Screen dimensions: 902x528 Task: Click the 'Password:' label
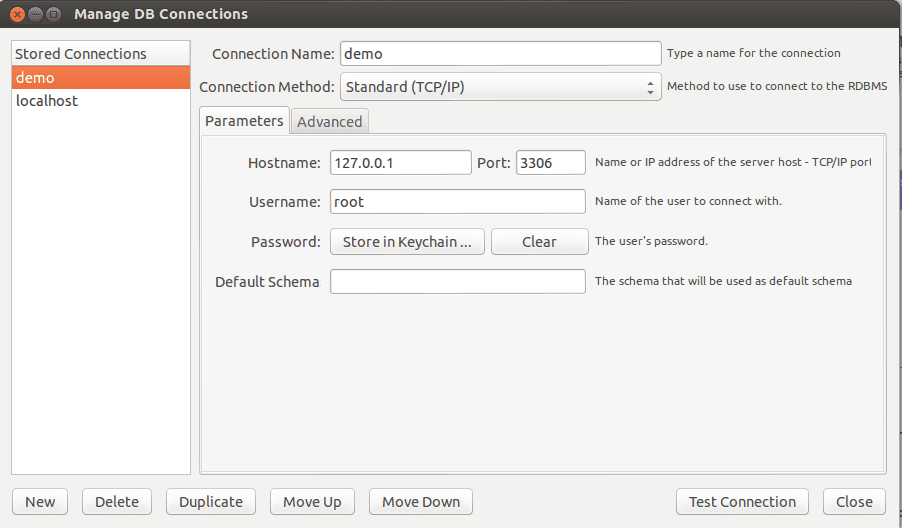(x=286, y=242)
